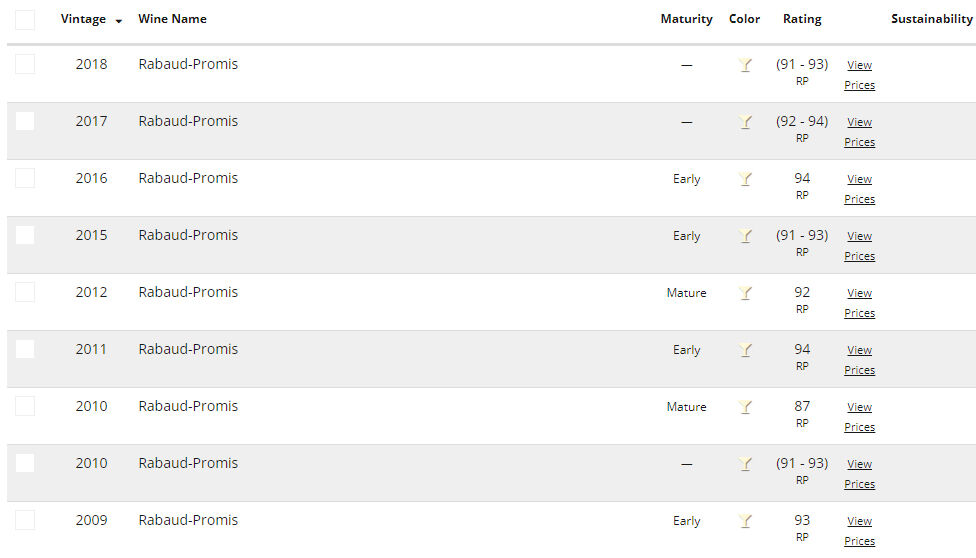Image resolution: width=976 pixels, height=558 pixels.
Task: Sort the table by Wine Name
Action: (172, 19)
